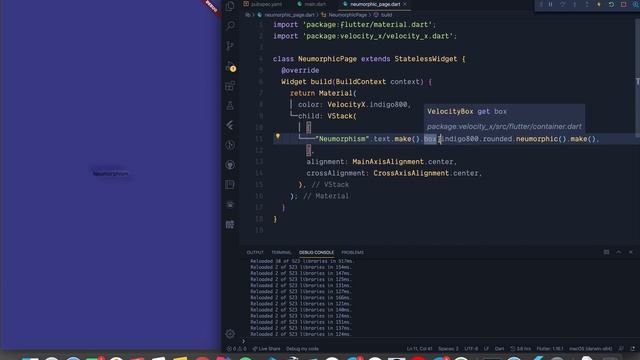Open the Explorer view in activity bar
Viewport: 640px width, 360px height.
click(x=230, y=6)
